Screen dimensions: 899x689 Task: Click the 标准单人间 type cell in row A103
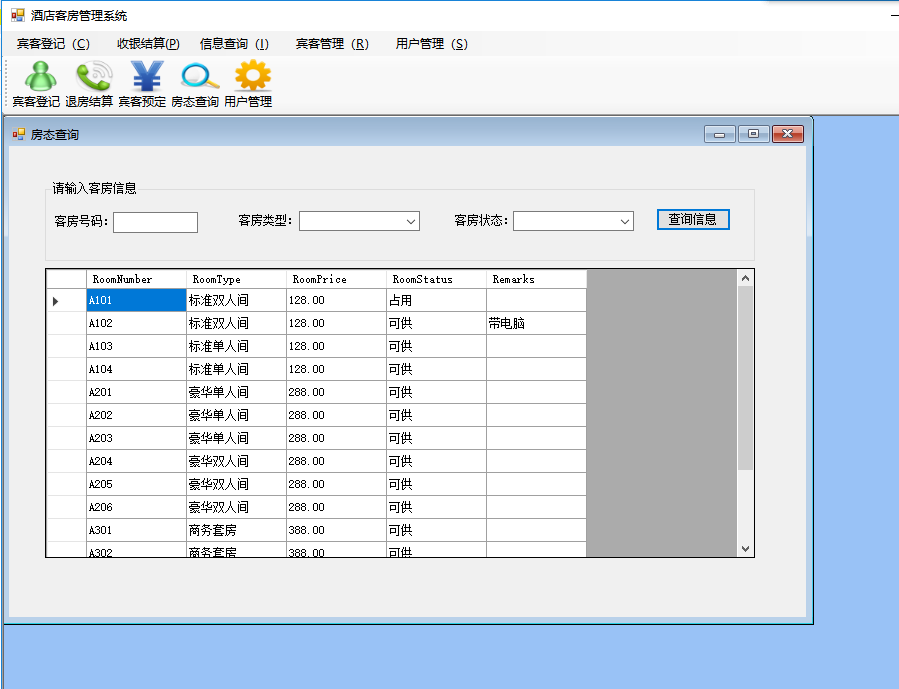click(x=236, y=346)
